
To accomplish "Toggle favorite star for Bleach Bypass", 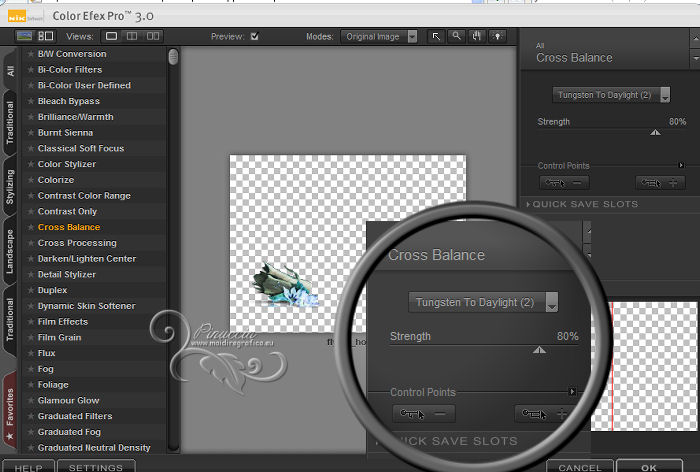I will (30, 101).
